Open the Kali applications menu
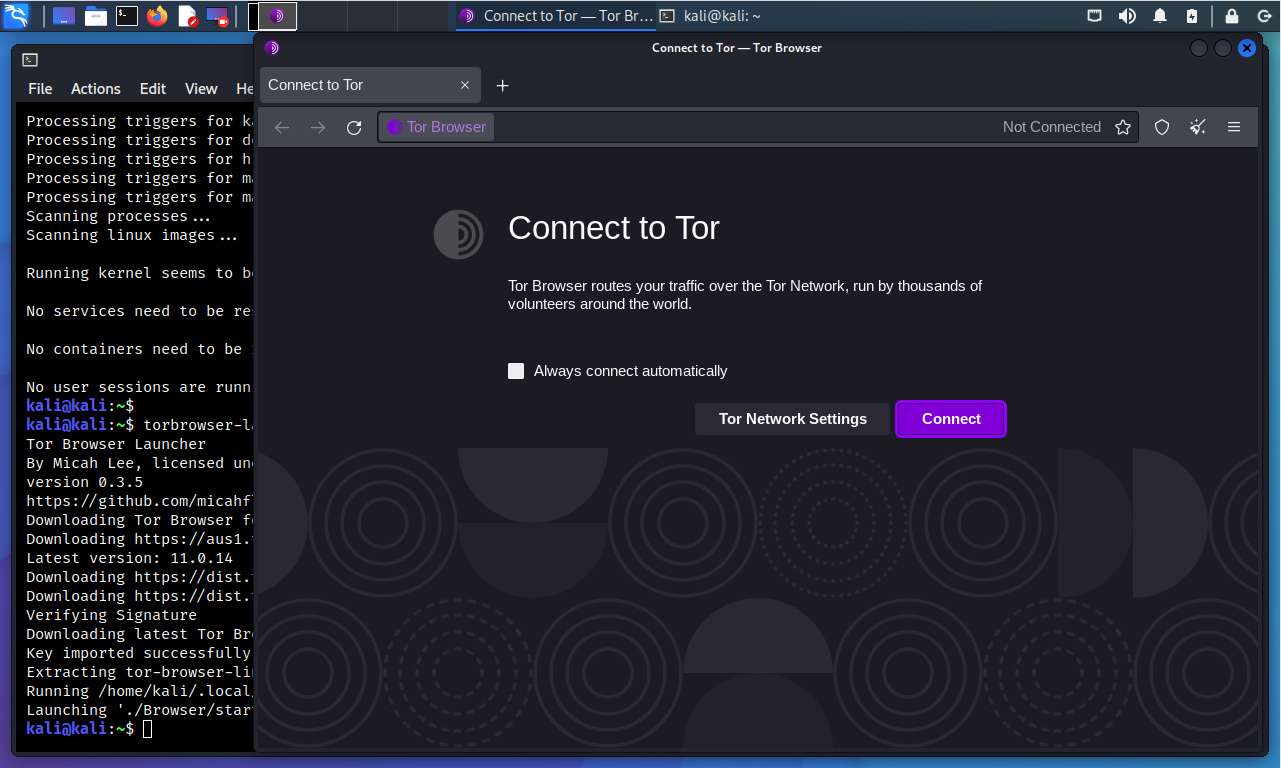Screen dimensions: 1281x768 tap(17, 16)
